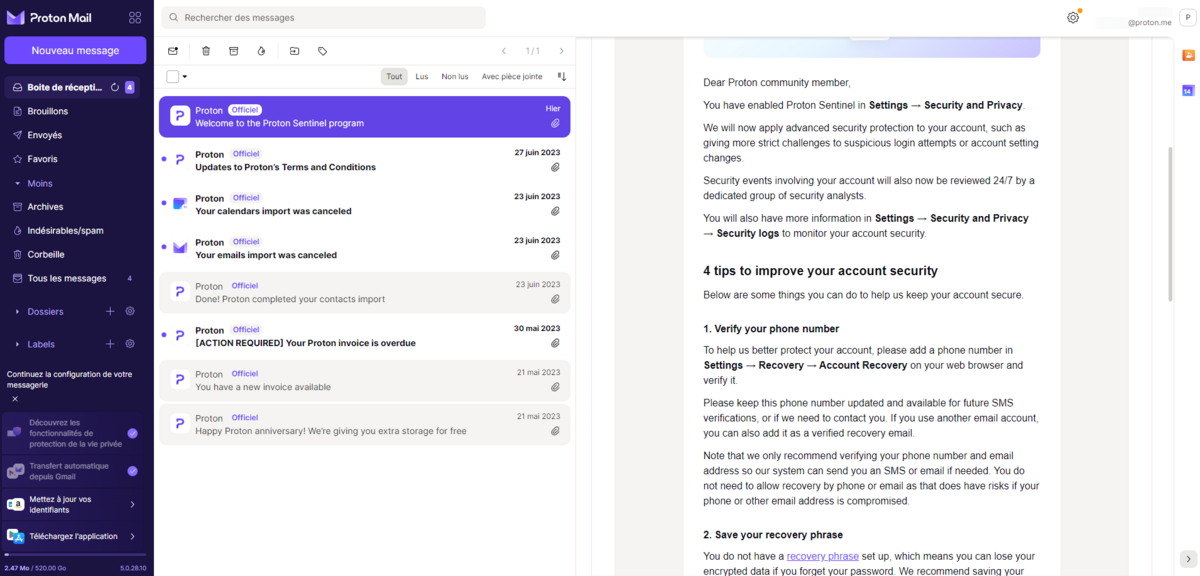Click the attachment icon on Terms and Conditions email
This screenshot has height=576, width=1200.
(x=555, y=167)
